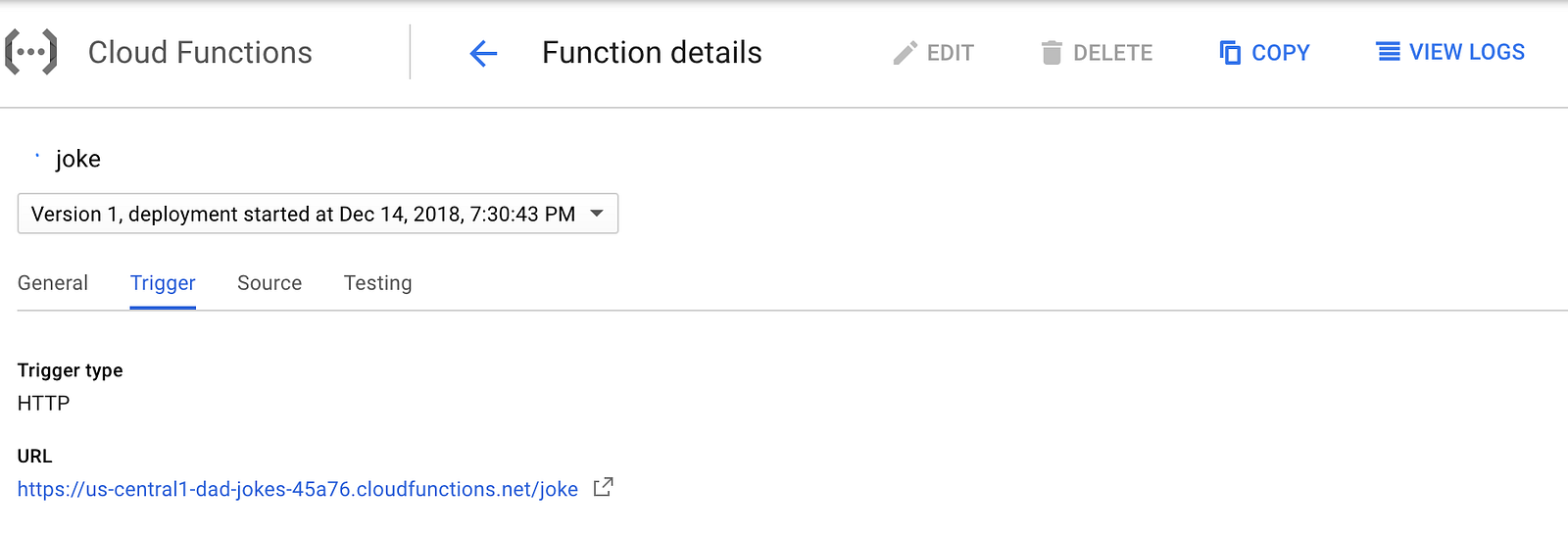This screenshot has height=535, width=1568.
Task: Click the status spinner beside joke
Action: 37,156
